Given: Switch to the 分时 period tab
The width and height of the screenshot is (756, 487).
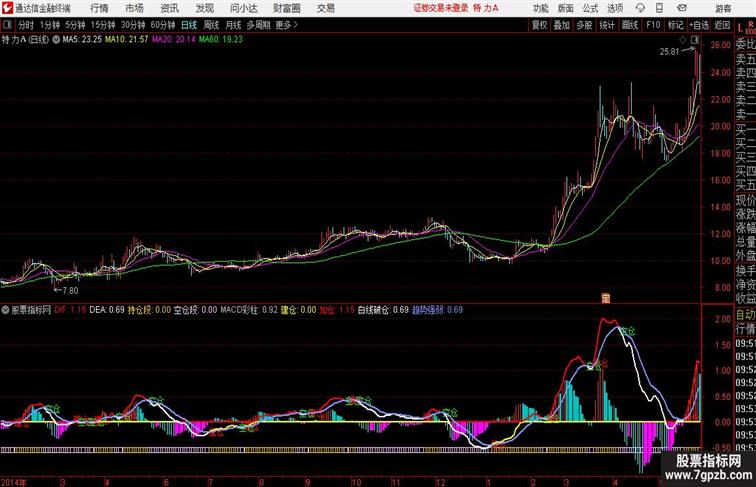Looking at the screenshot, I should [x=26, y=25].
